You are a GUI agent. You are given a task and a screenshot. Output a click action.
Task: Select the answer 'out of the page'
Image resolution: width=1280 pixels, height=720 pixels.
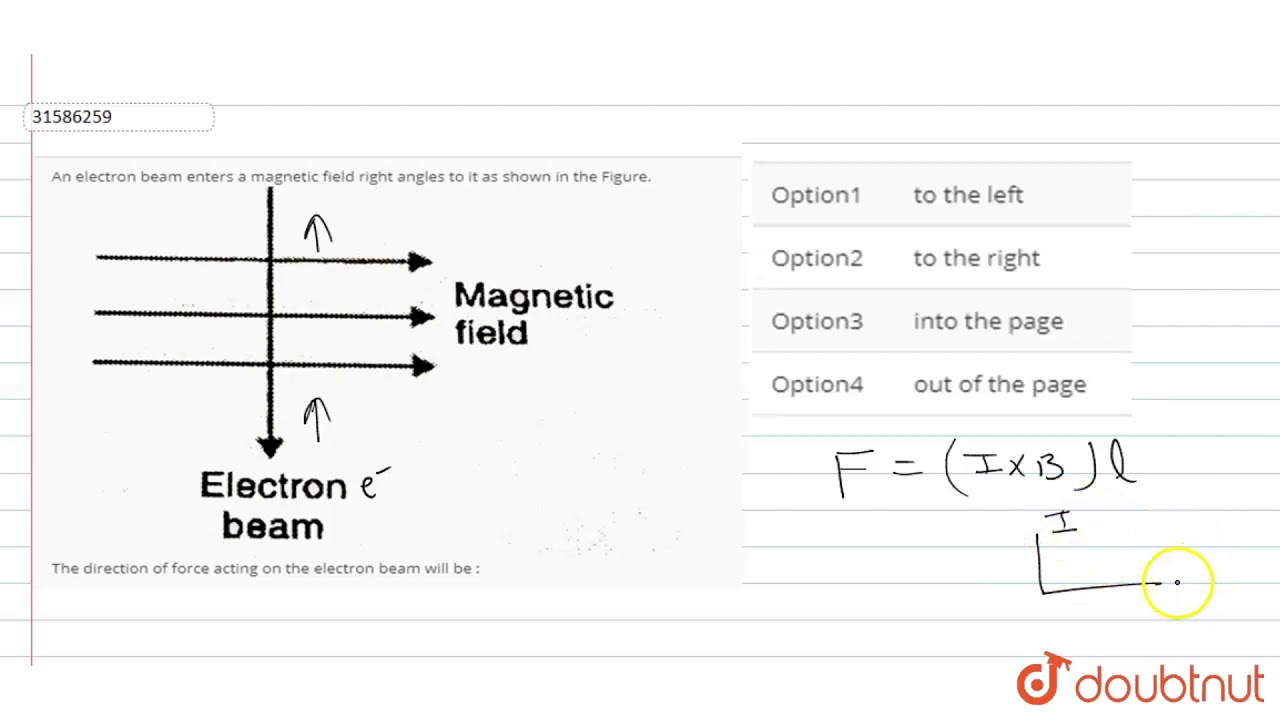(999, 384)
